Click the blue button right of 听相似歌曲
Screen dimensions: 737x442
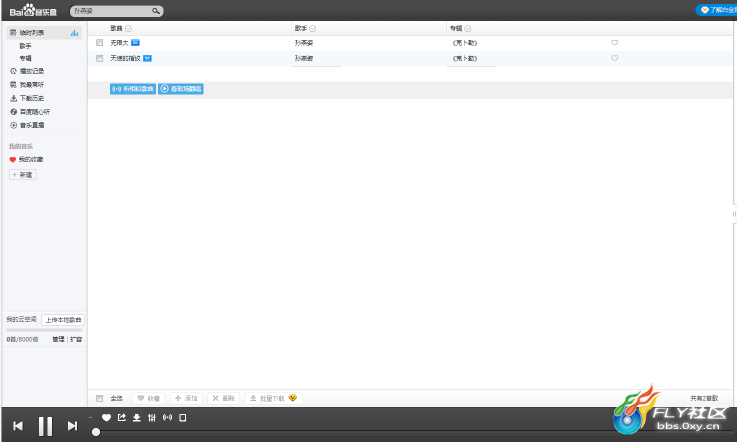coord(180,89)
